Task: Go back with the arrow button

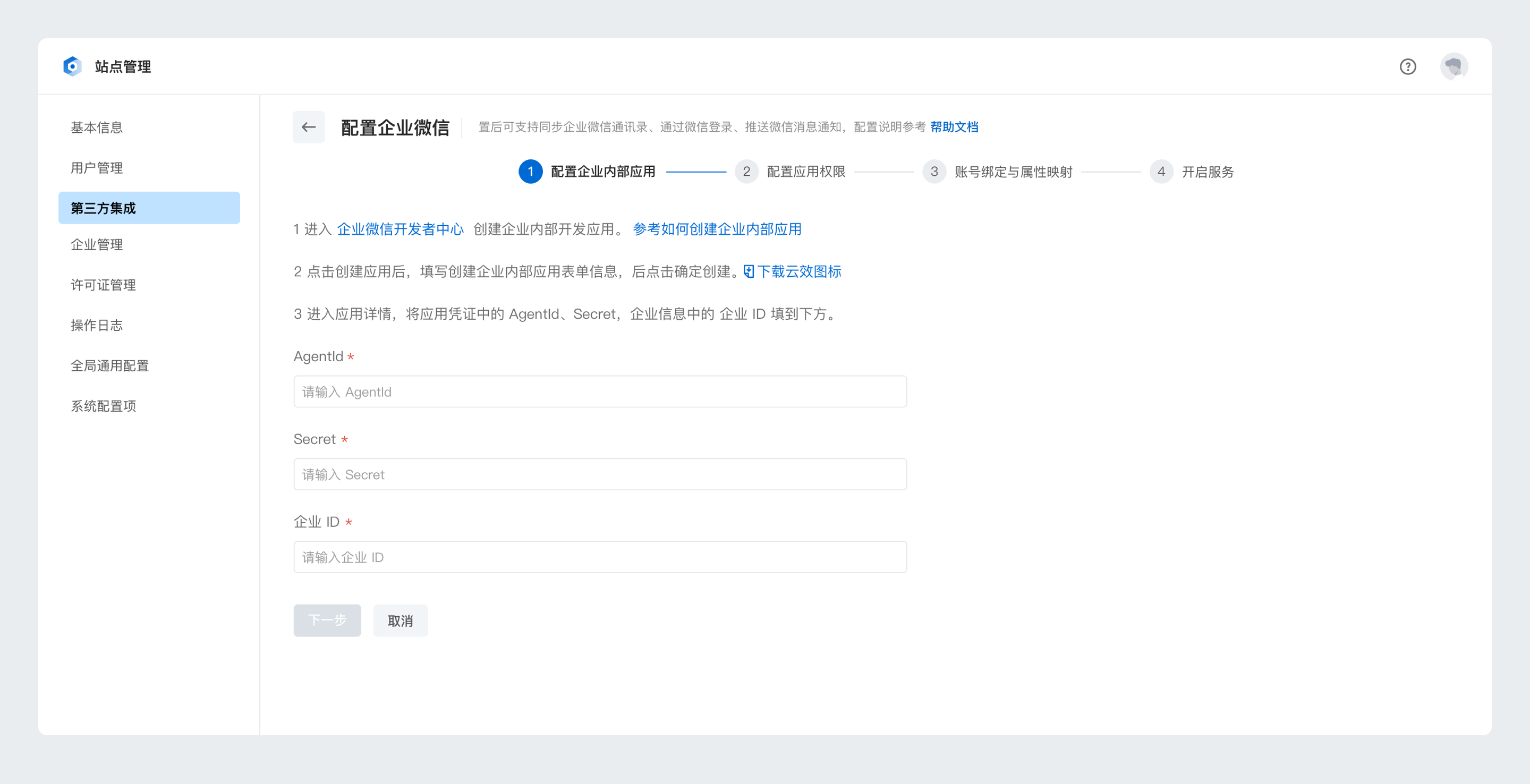Action: [x=308, y=127]
